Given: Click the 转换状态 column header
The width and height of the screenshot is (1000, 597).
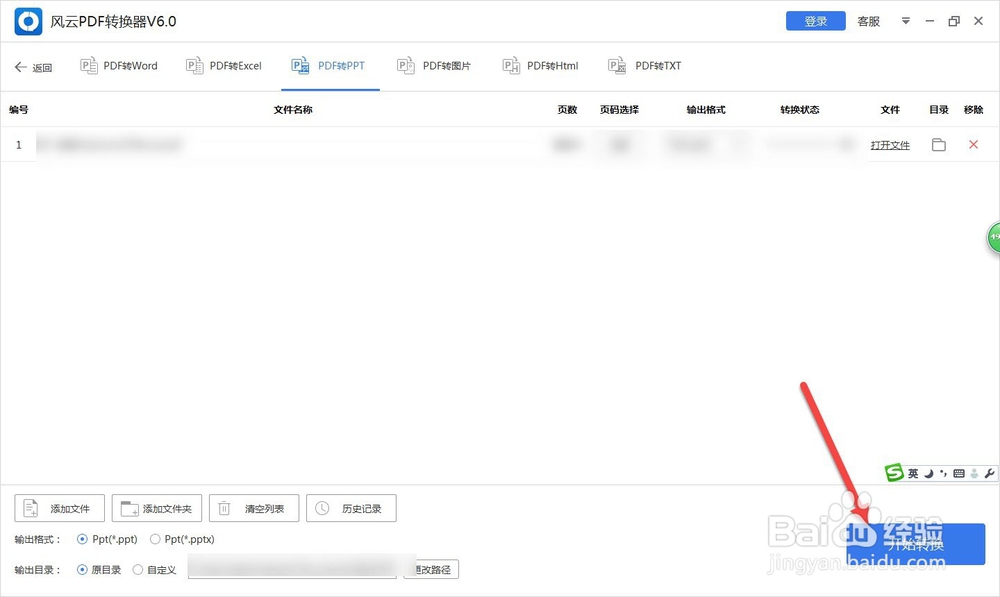Looking at the screenshot, I should 800,110.
